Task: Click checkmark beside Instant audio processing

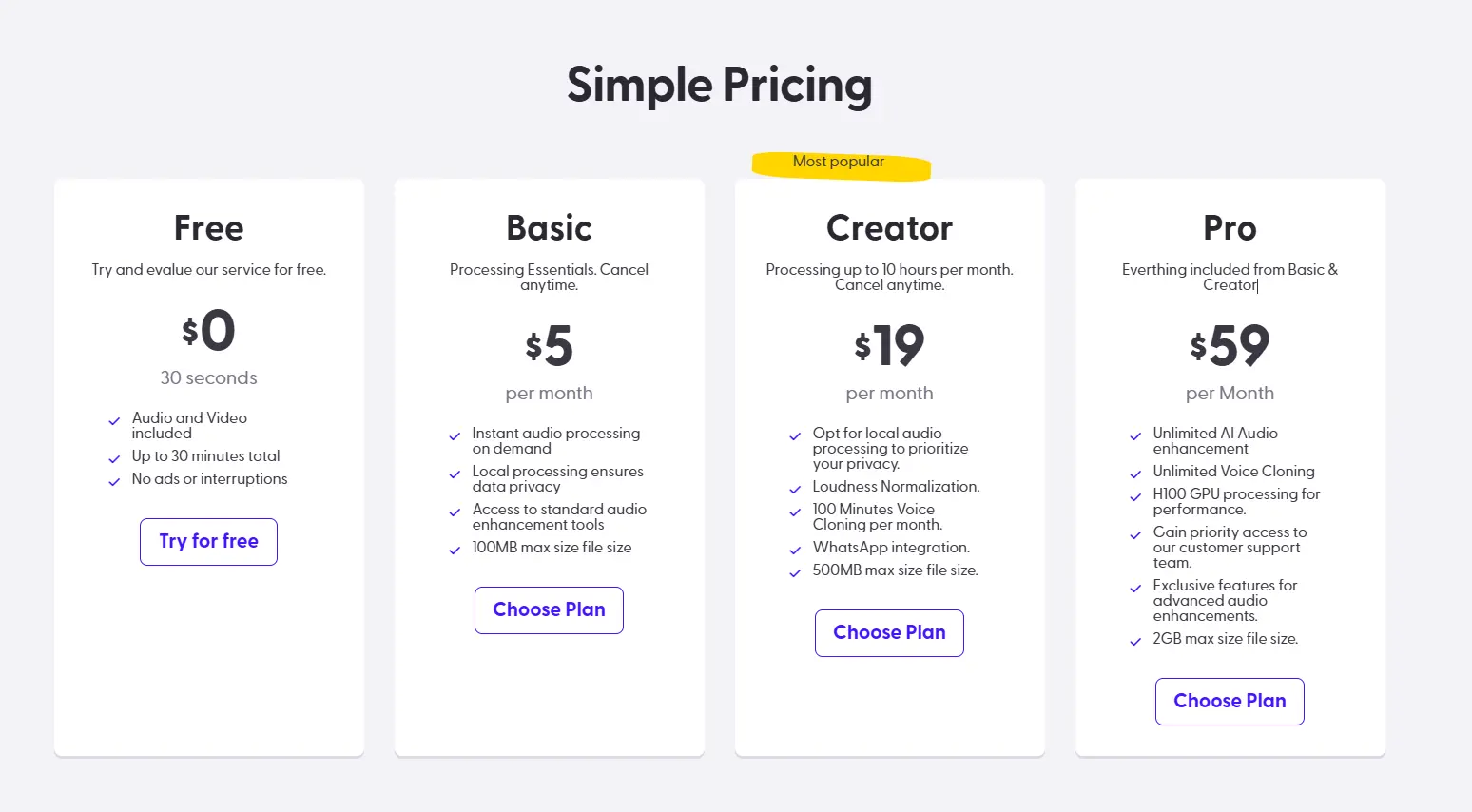Action: point(455,436)
